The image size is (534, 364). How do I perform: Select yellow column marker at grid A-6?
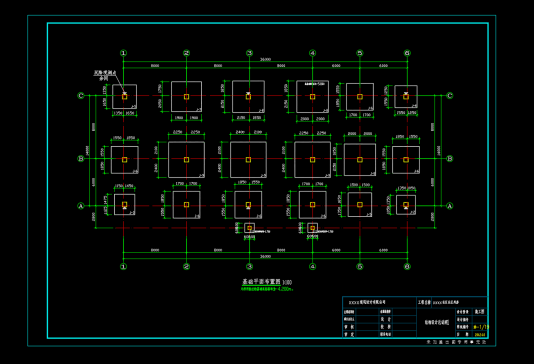pyautogui.click(x=406, y=205)
